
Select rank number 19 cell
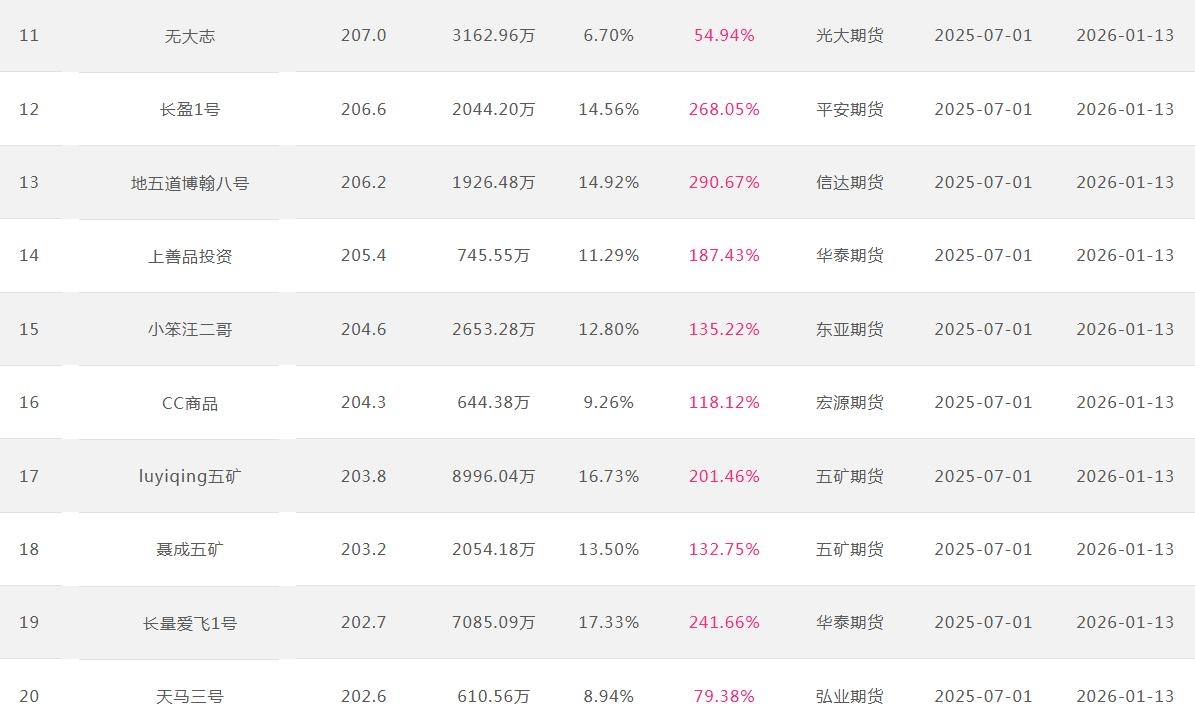(29, 623)
